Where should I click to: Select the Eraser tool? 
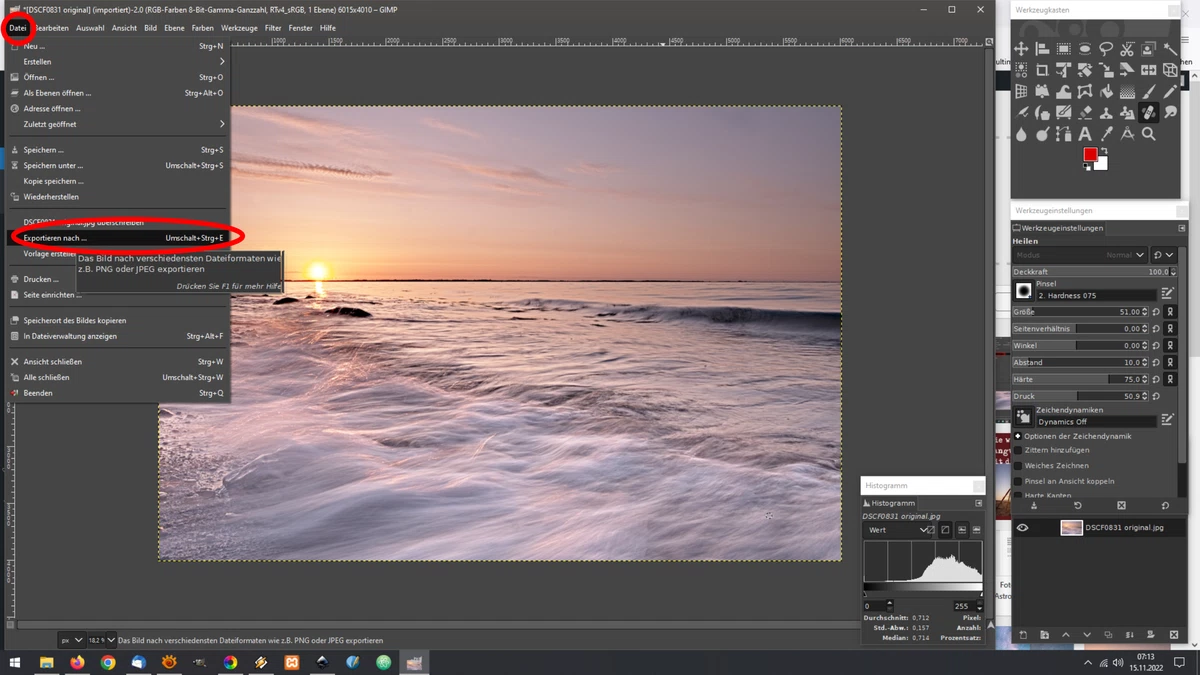click(1085, 112)
